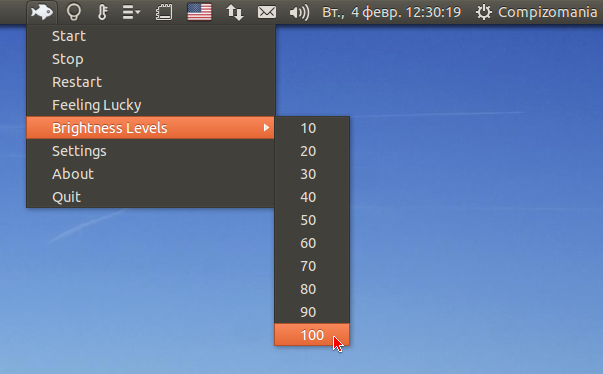The width and height of the screenshot is (603, 374).
Task: Set brightness level to 40
Action: pos(312,197)
